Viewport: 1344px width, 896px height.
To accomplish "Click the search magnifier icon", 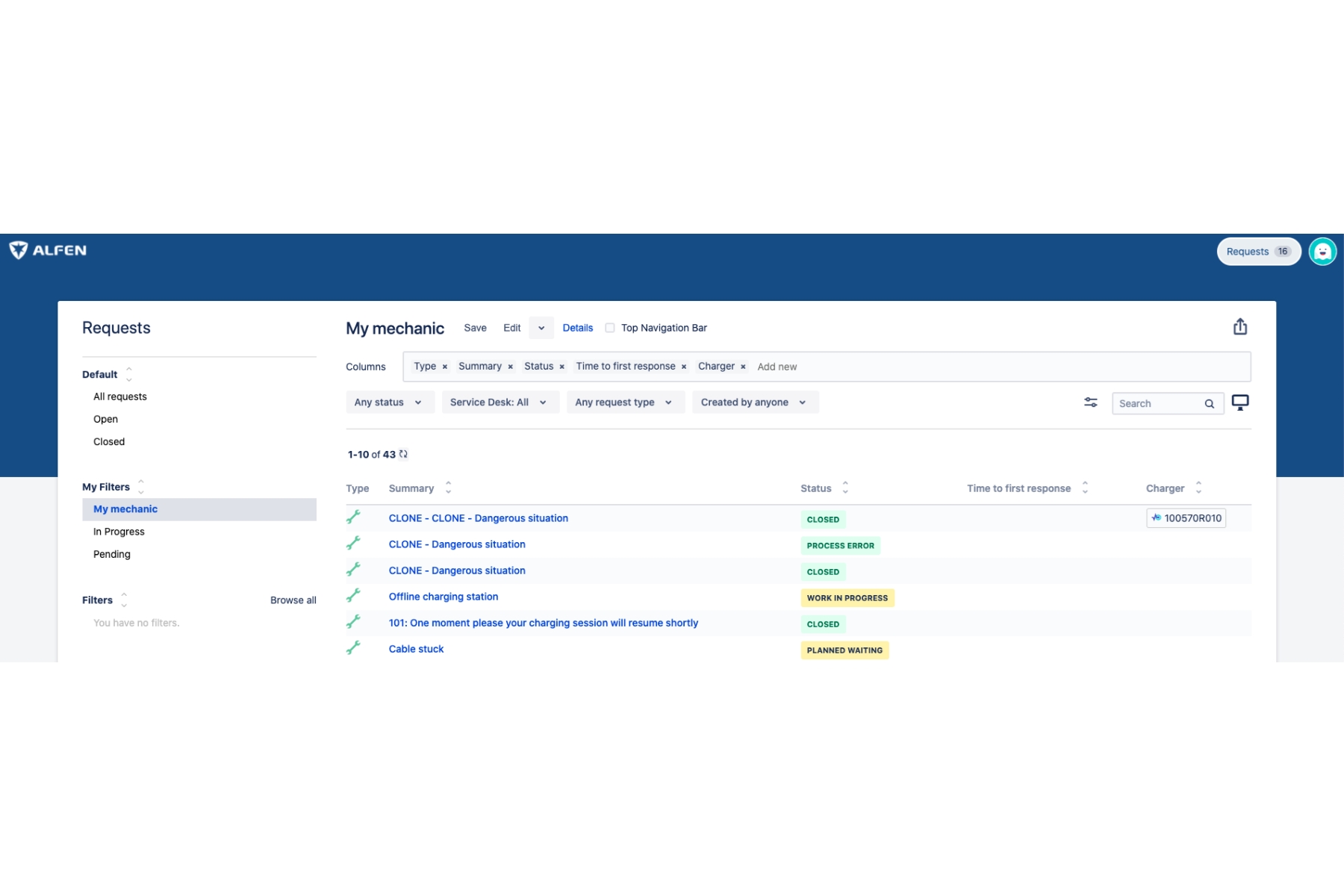I will pos(1209,404).
